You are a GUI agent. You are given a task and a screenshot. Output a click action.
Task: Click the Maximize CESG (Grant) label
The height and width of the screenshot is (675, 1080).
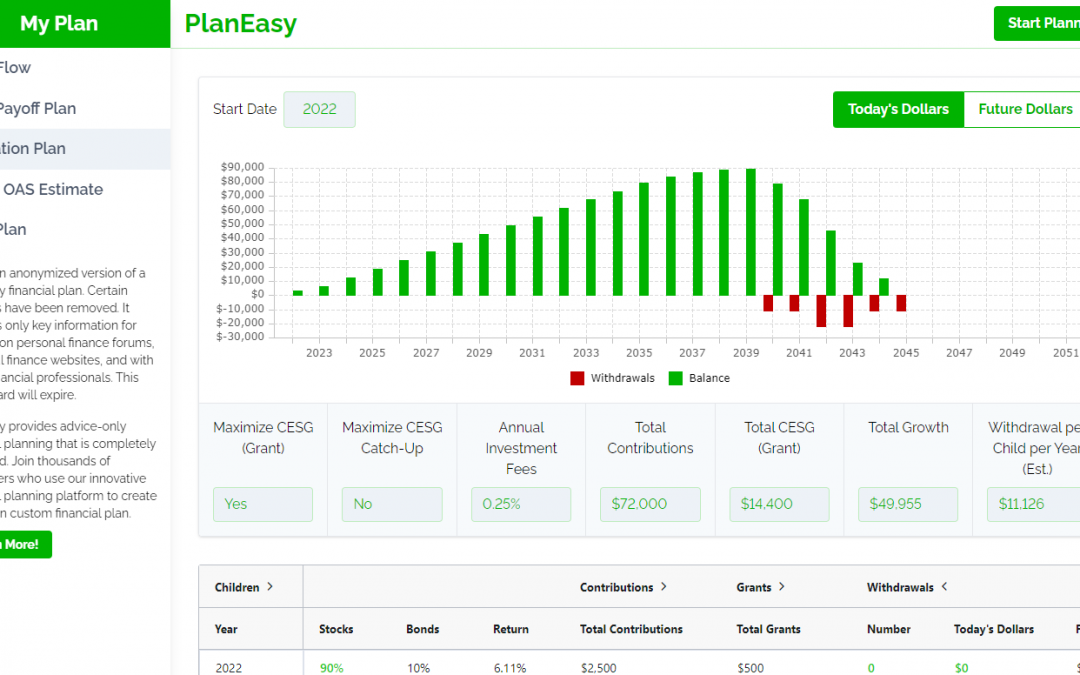[263, 437]
